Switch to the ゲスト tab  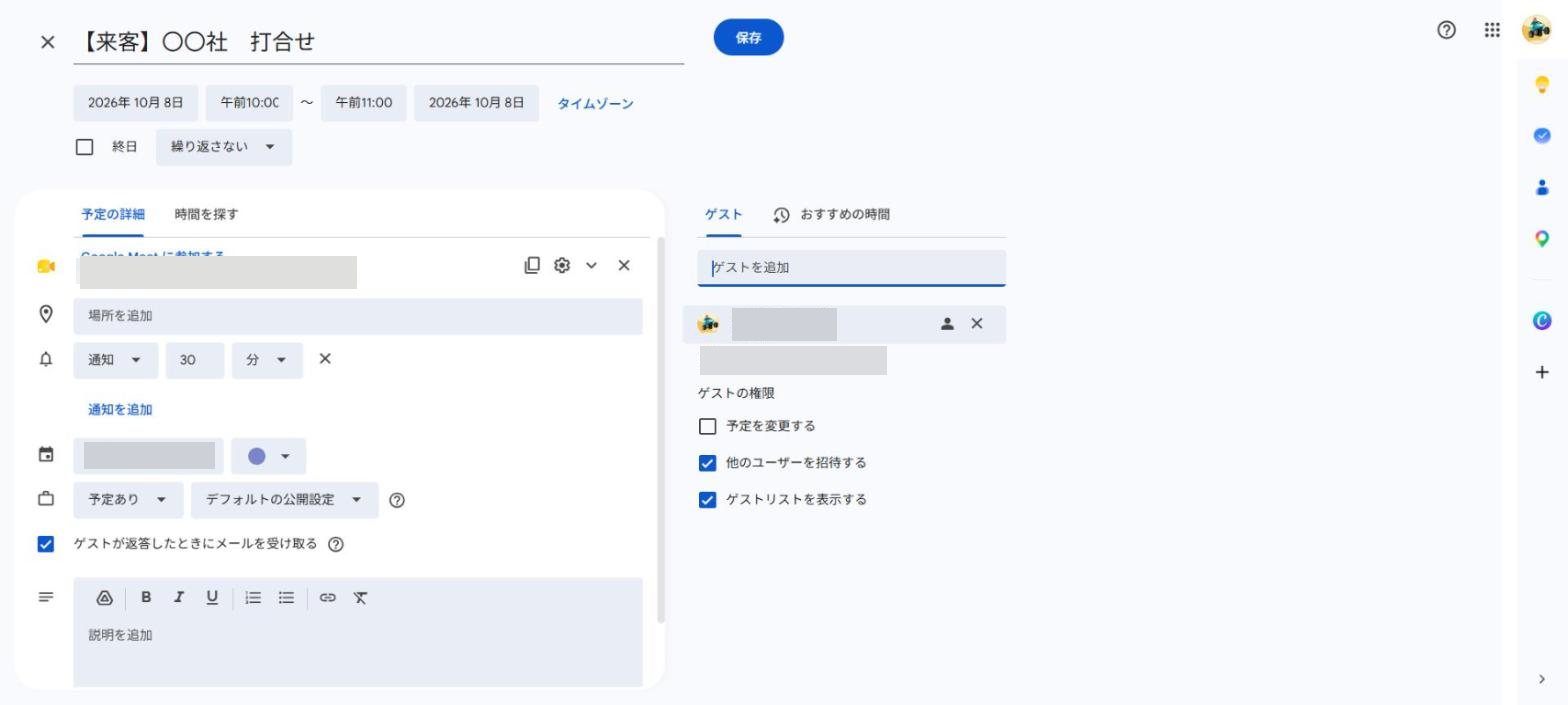tap(724, 214)
